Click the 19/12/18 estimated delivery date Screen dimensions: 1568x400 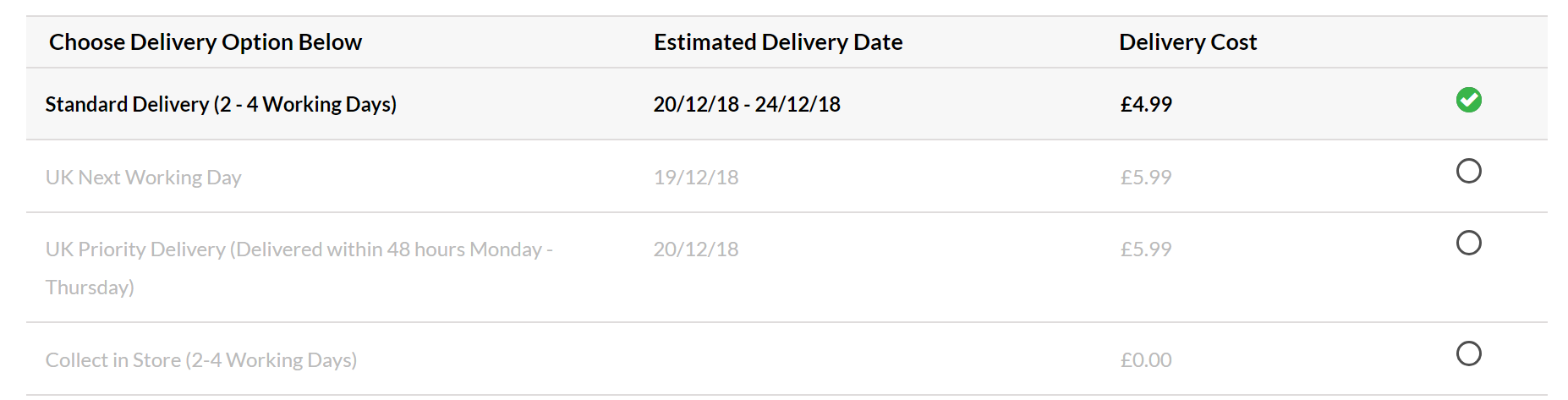(x=696, y=178)
